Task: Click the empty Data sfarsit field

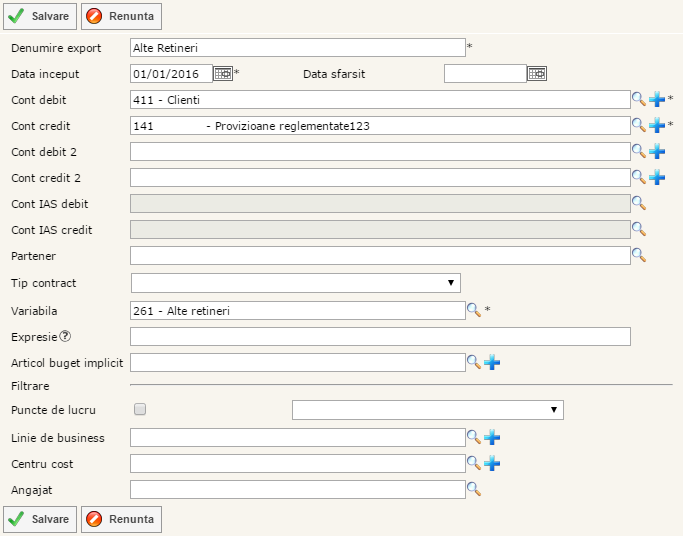Action: (485, 74)
